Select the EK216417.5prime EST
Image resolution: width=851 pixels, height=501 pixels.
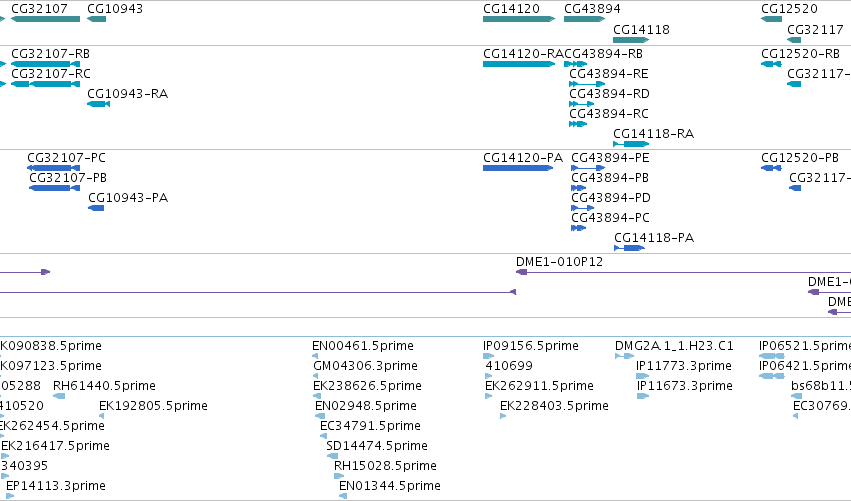3,456
